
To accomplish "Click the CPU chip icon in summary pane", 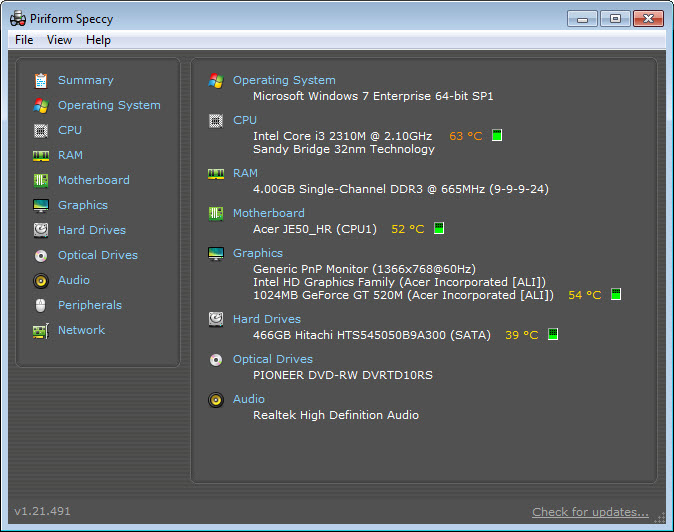I will tap(216, 121).
